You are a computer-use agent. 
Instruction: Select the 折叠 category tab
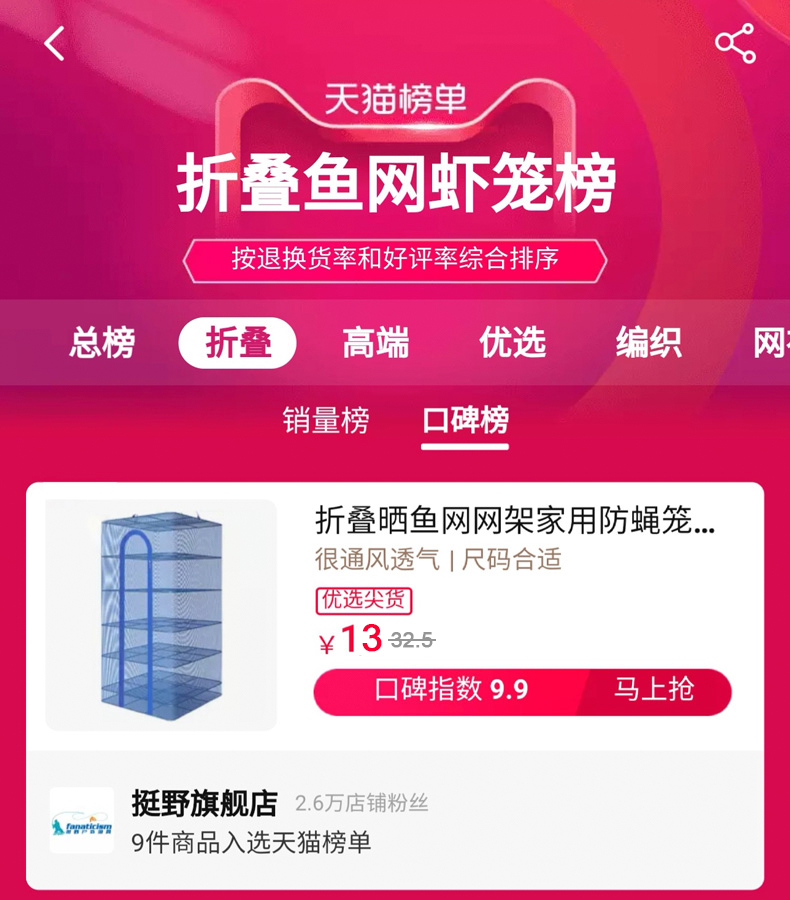(x=238, y=343)
